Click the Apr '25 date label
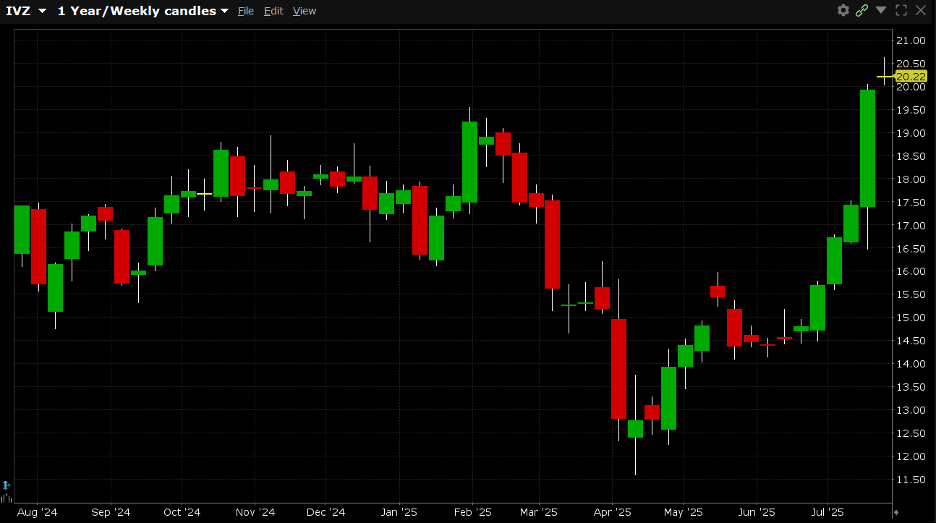936x524 pixels. [612, 513]
